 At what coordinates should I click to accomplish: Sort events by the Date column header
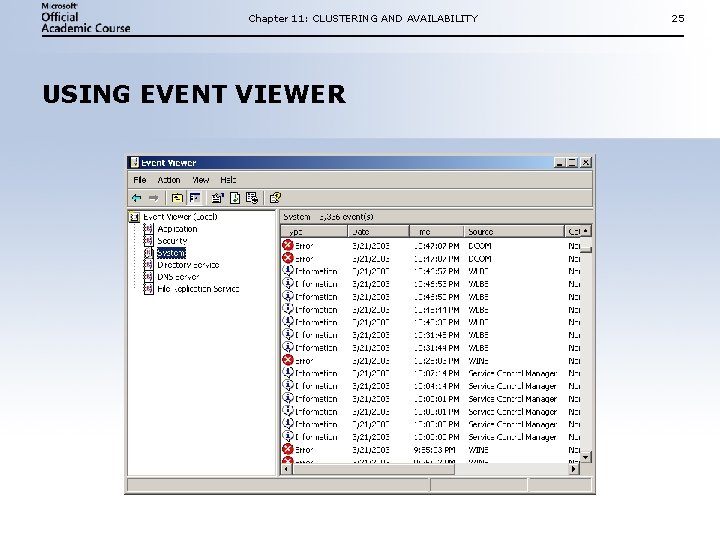click(x=378, y=231)
